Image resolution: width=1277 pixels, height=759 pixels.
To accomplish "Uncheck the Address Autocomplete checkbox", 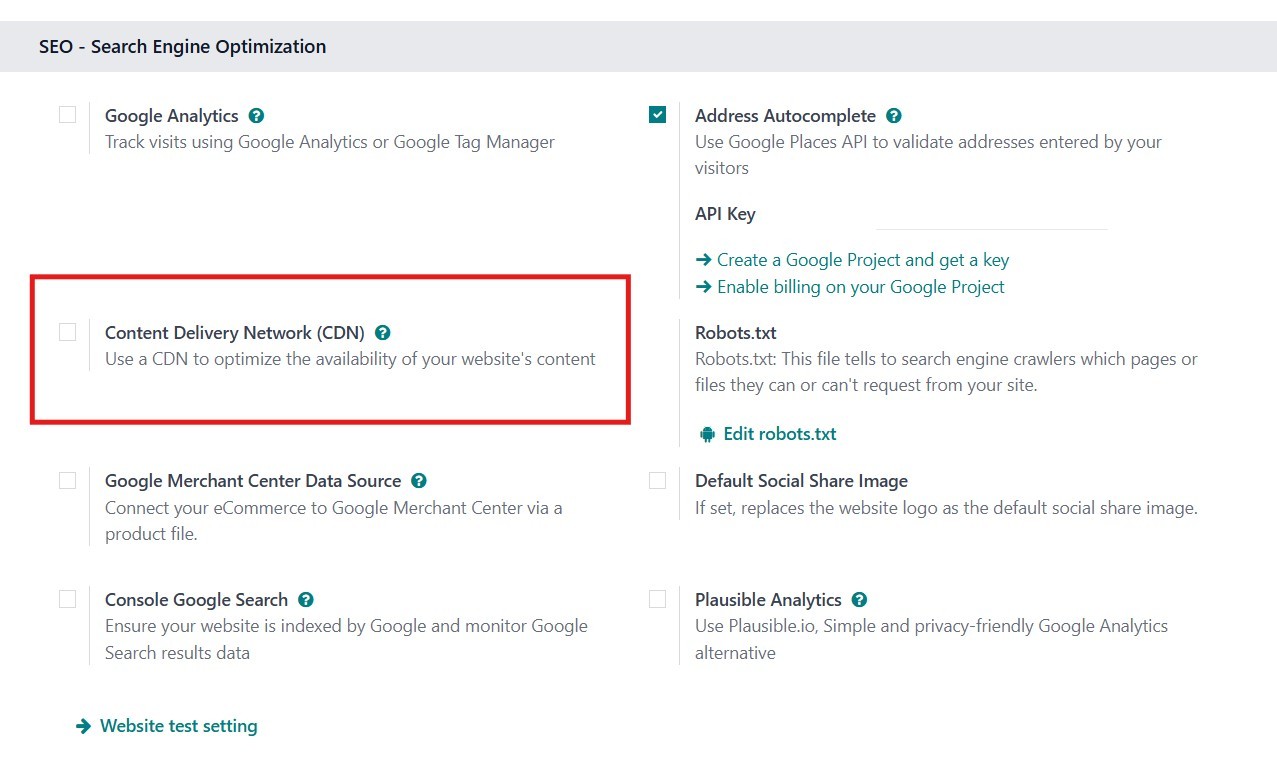I will click(657, 115).
